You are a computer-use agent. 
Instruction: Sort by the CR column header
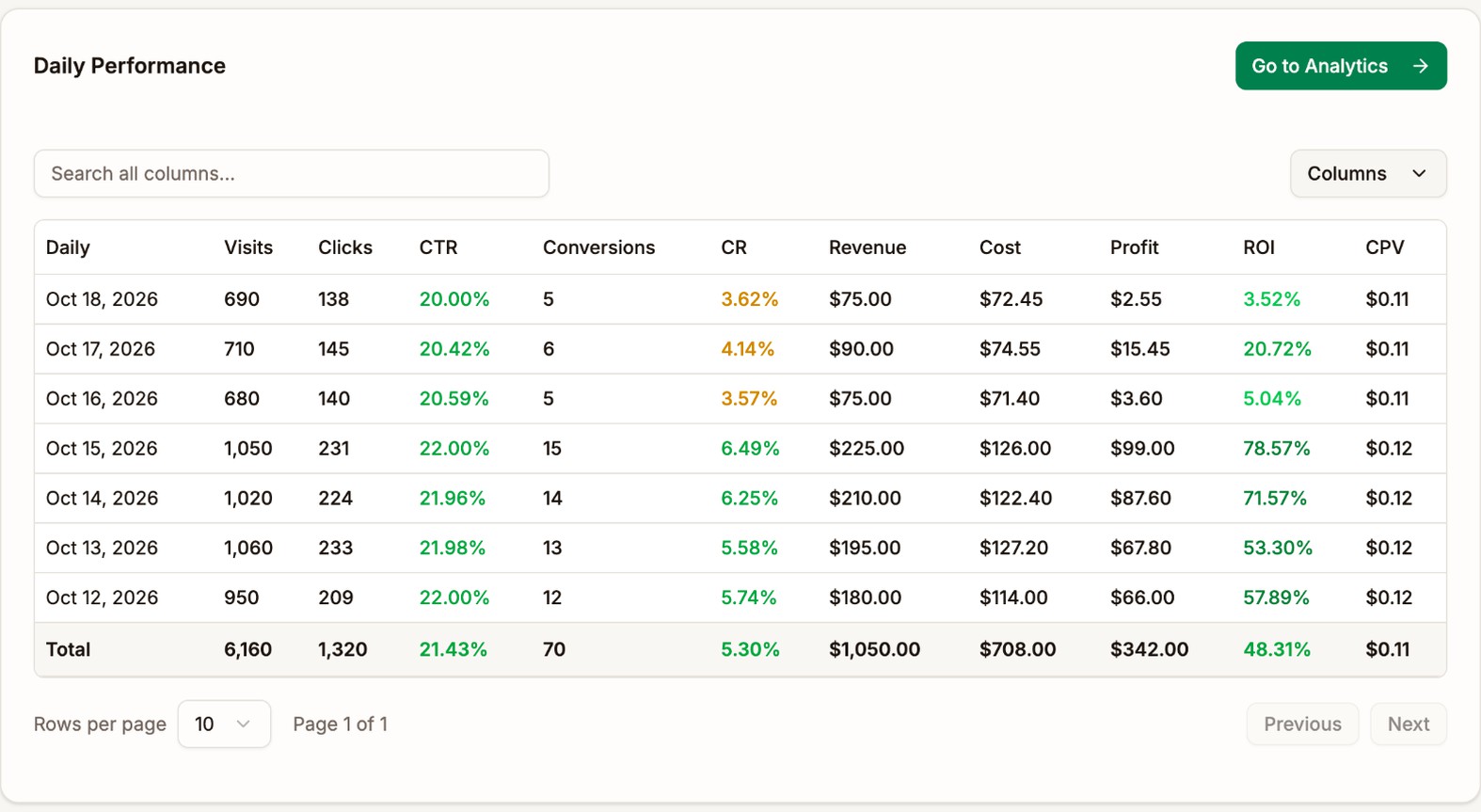click(734, 247)
